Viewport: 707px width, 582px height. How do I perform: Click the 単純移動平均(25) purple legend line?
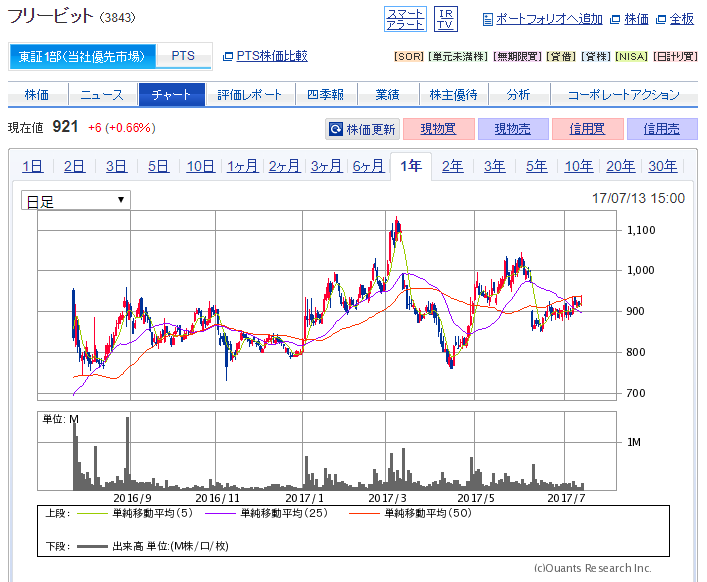coord(220,513)
